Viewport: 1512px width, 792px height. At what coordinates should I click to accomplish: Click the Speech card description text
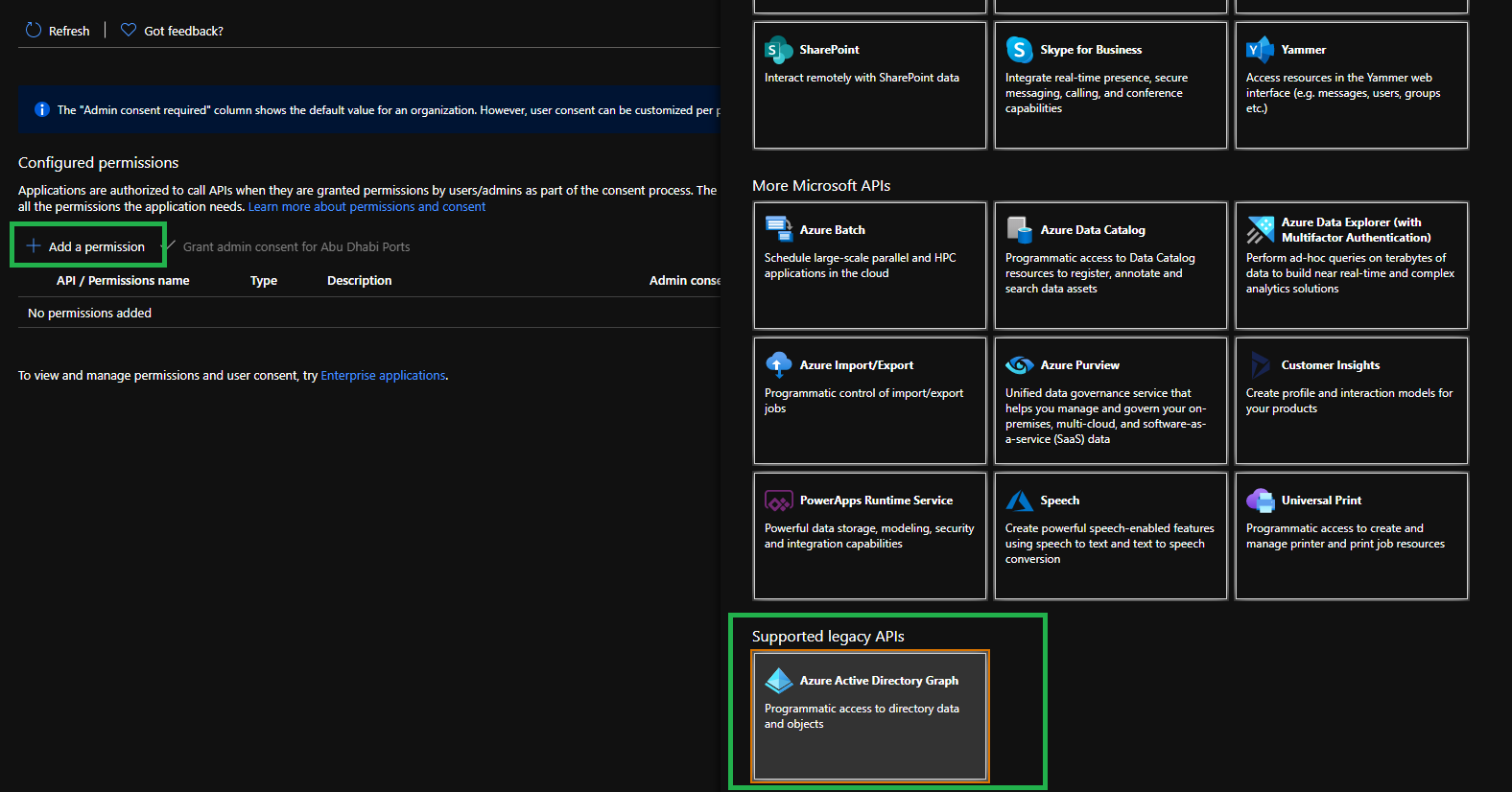pos(1109,544)
